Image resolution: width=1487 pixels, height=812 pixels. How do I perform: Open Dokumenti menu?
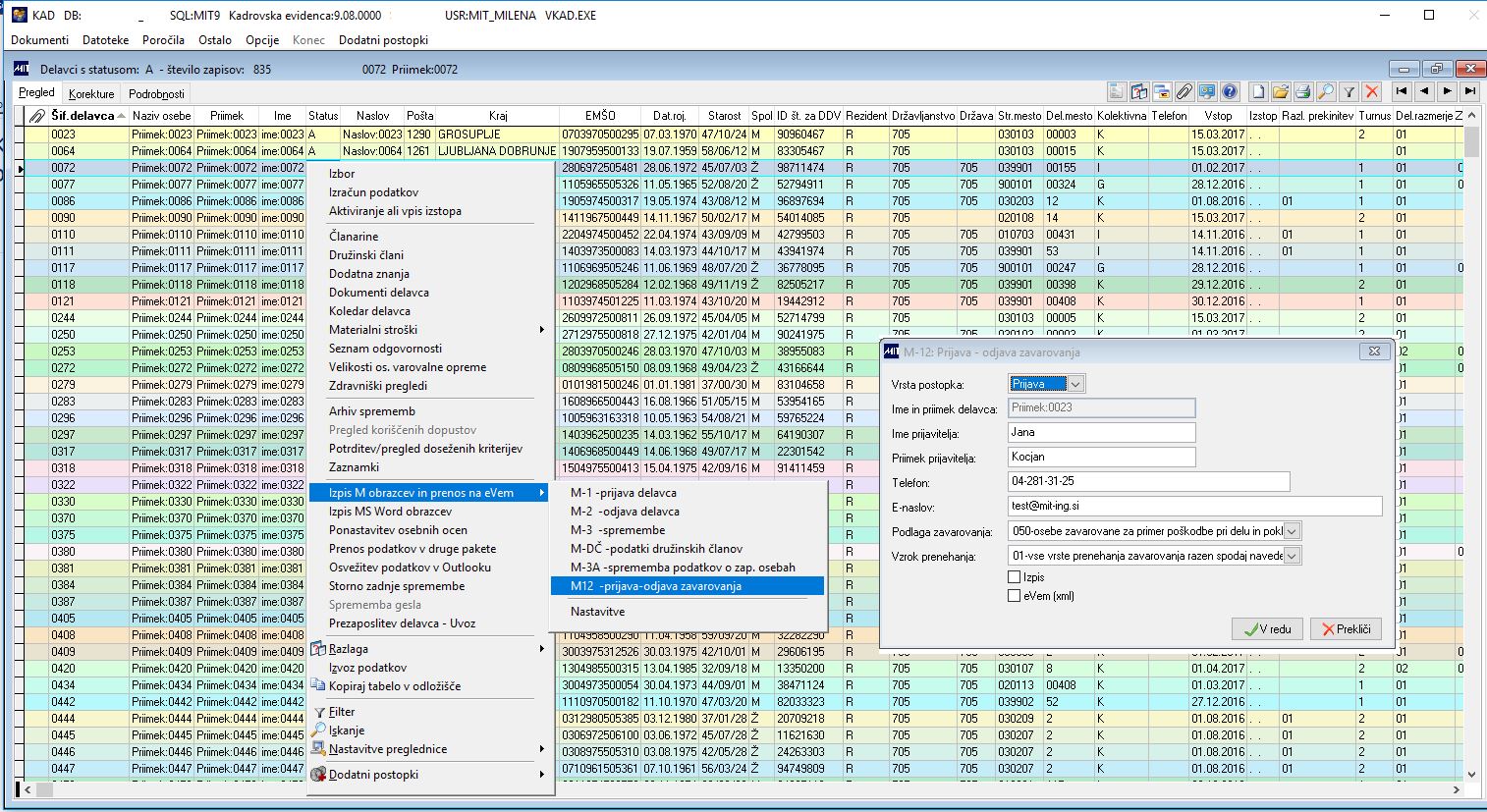(40, 40)
